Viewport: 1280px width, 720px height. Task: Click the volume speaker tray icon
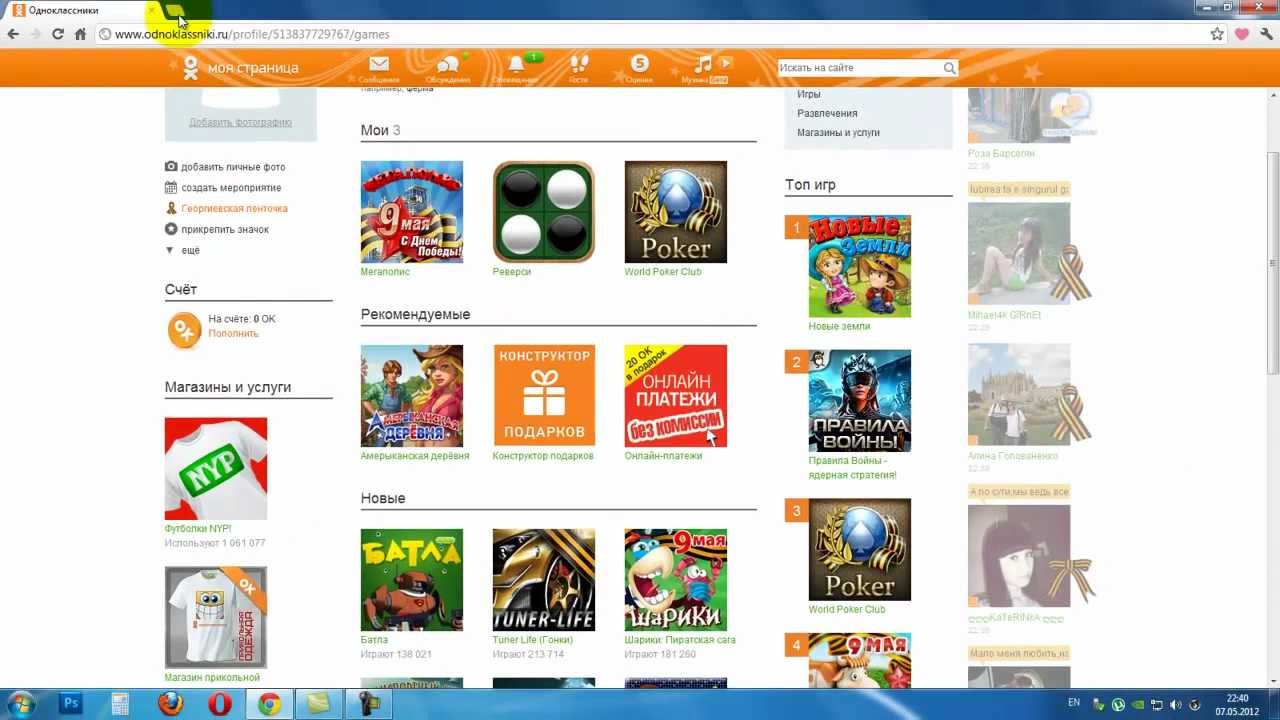pyautogui.click(x=1176, y=704)
